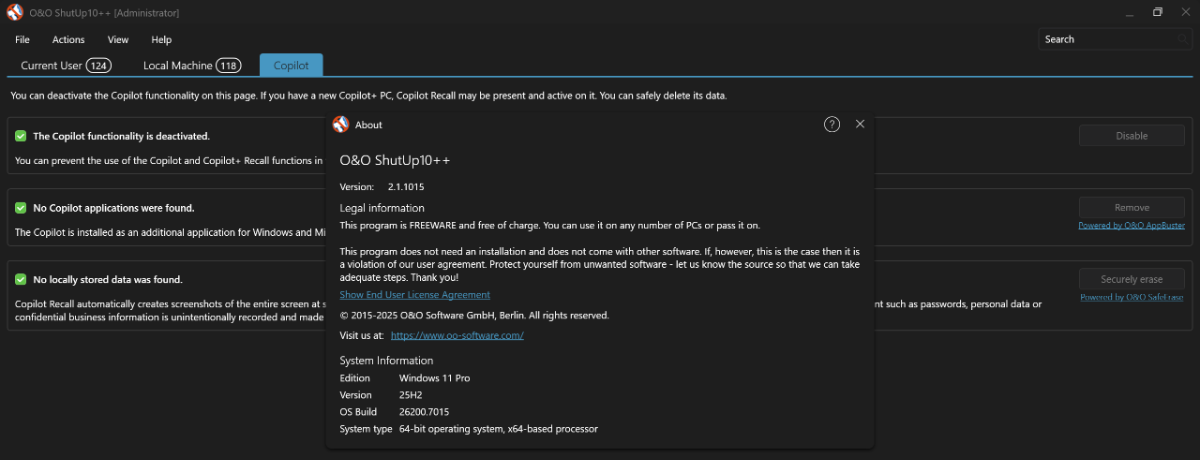Open Show End User License Agreement link

point(415,295)
